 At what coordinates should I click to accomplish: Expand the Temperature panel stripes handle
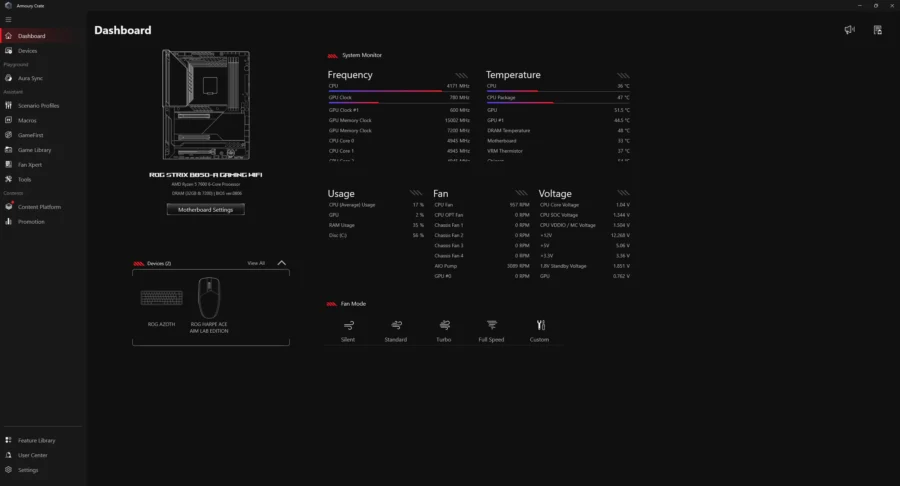click(x=623, y=75)
